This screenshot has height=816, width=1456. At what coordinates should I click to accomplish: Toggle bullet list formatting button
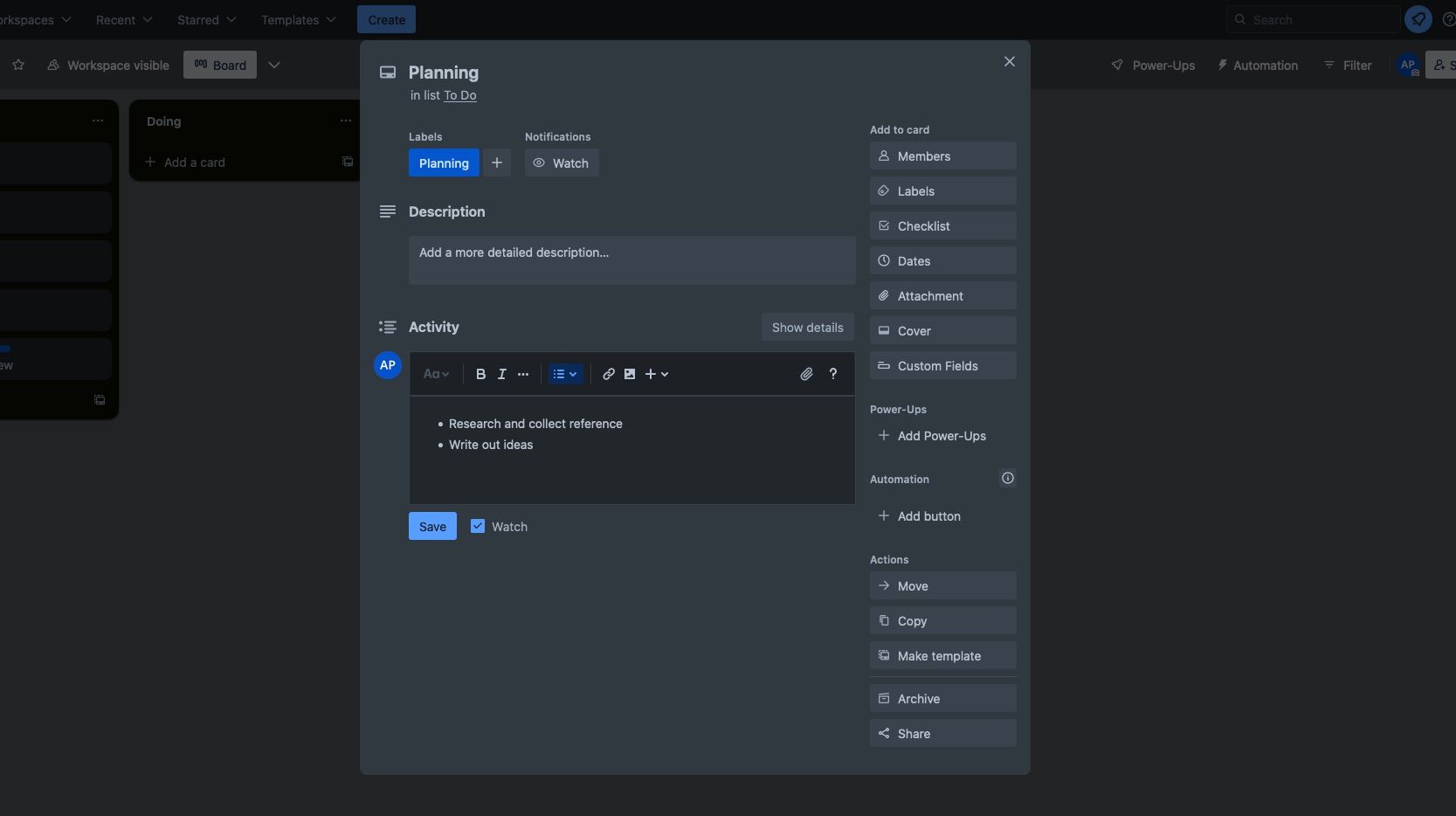564,374
